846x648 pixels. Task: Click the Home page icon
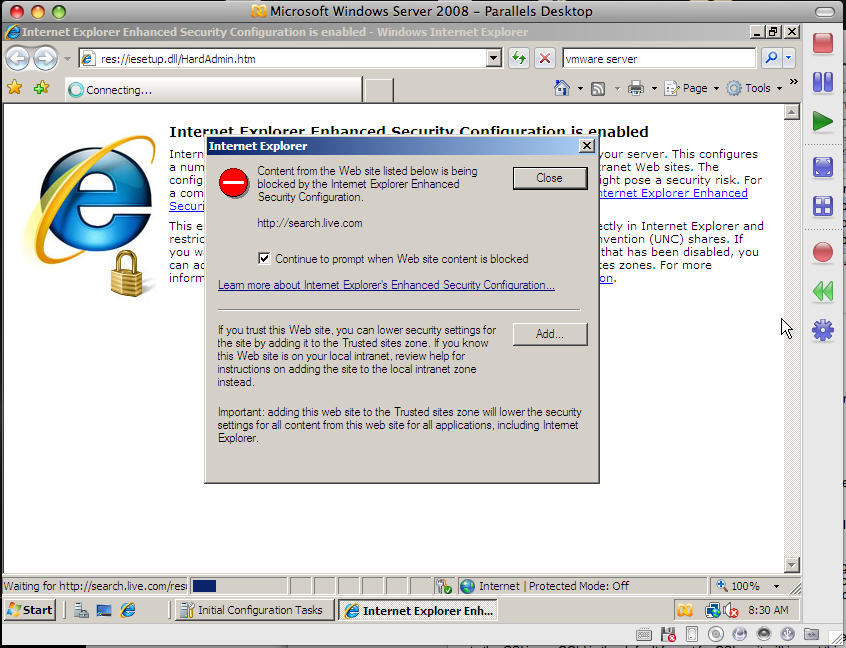[x=562, y=88]
